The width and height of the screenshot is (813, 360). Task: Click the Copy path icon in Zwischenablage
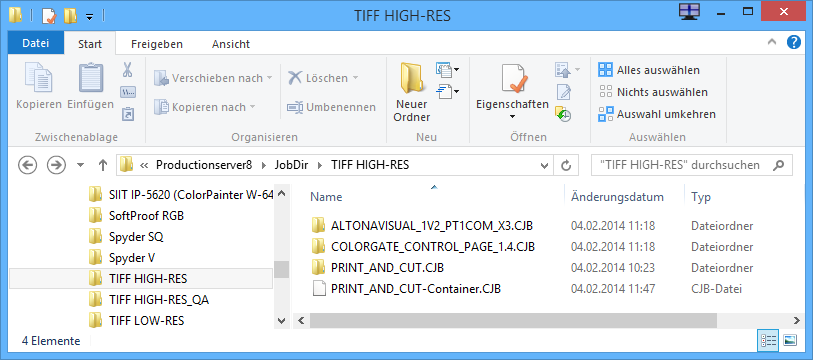pos(128,92)
